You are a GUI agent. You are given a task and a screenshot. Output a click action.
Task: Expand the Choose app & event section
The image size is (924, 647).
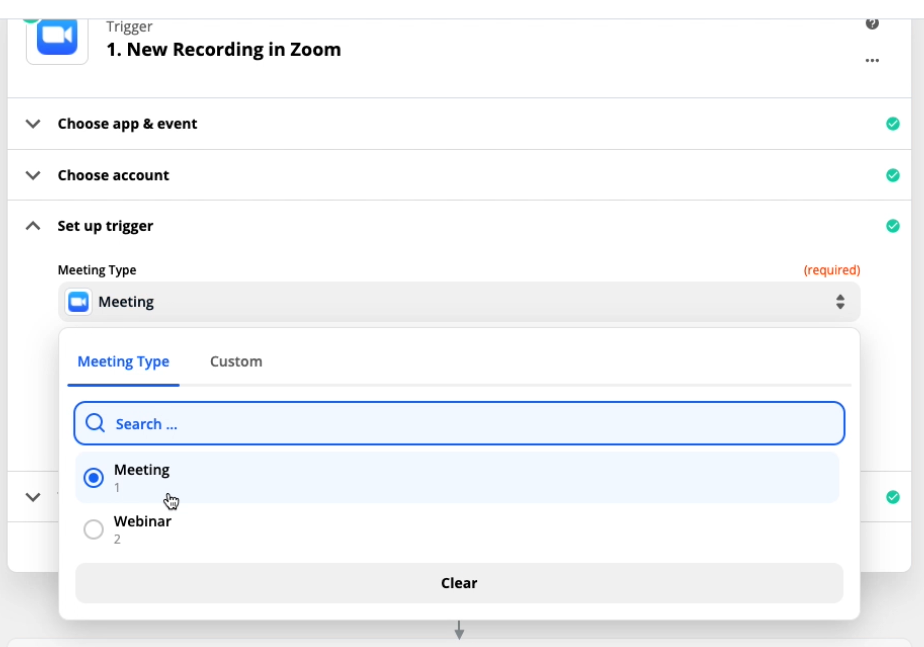coord(33,124)
